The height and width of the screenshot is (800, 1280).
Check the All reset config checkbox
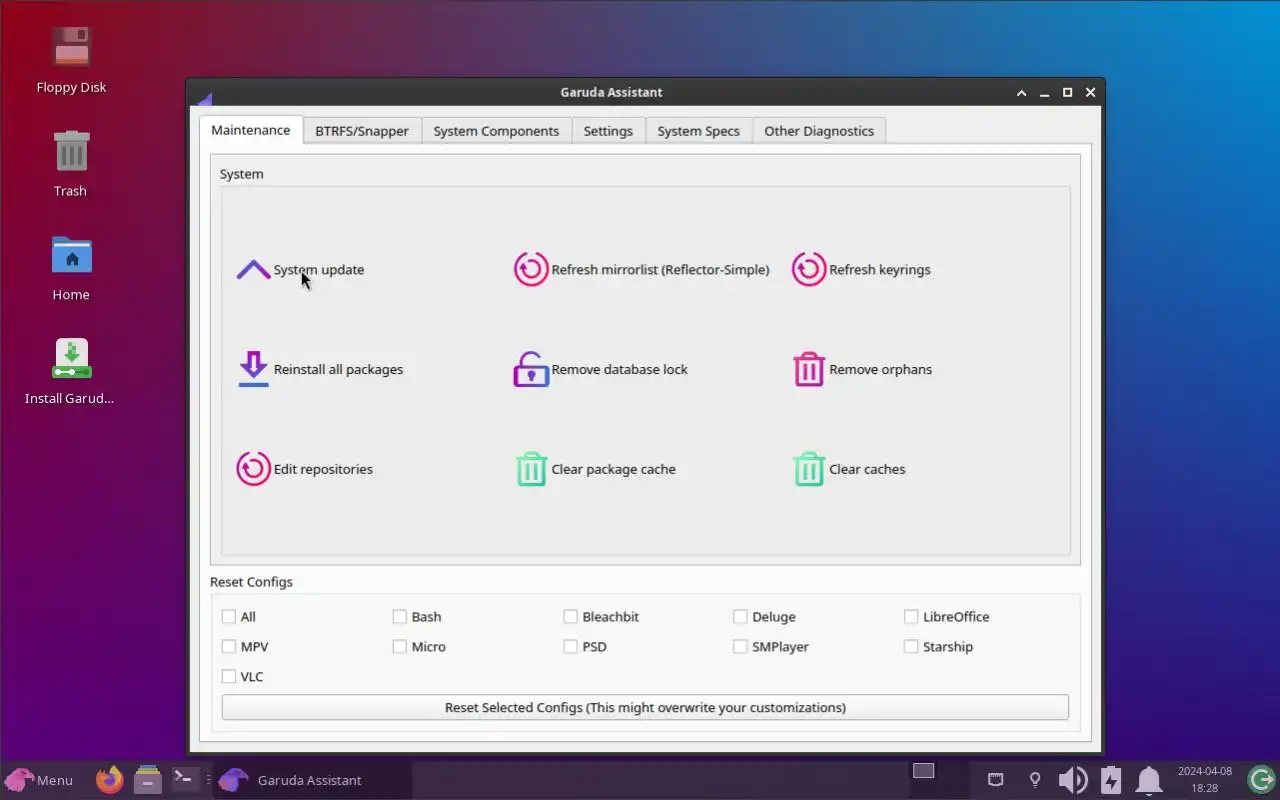229,617
